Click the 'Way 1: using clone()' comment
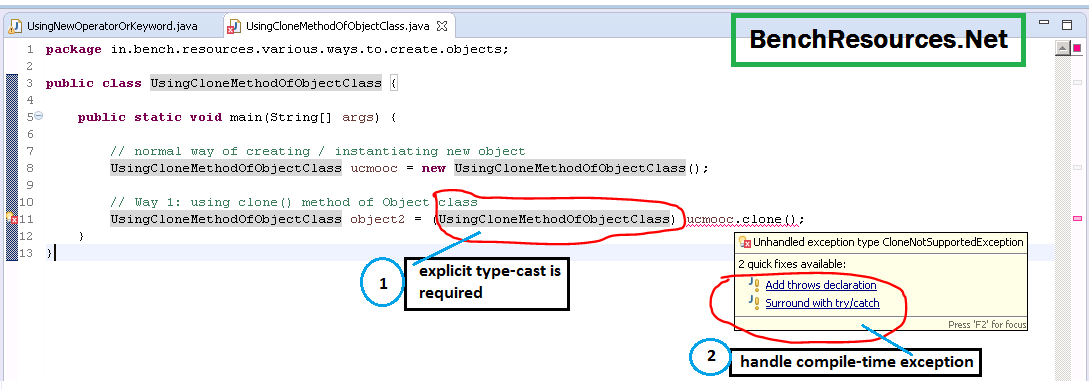Image resolution: width=1091 pixels, height=389 pixels. pyautogui.click(x=294, y=203)
